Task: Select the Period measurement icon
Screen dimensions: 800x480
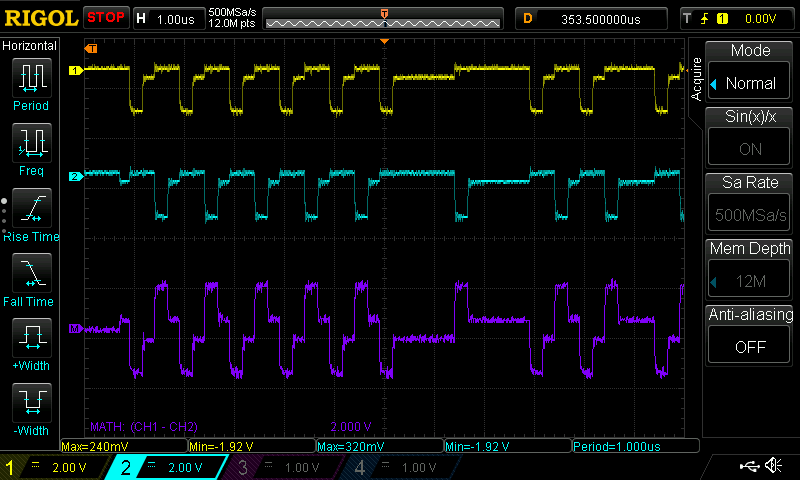Action: [x=31, y=78]
